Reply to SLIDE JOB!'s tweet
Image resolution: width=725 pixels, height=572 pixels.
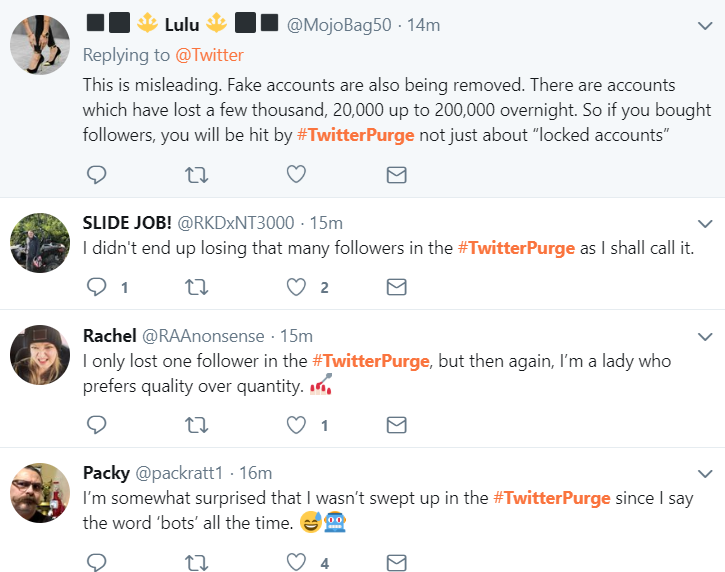point(97,287)
